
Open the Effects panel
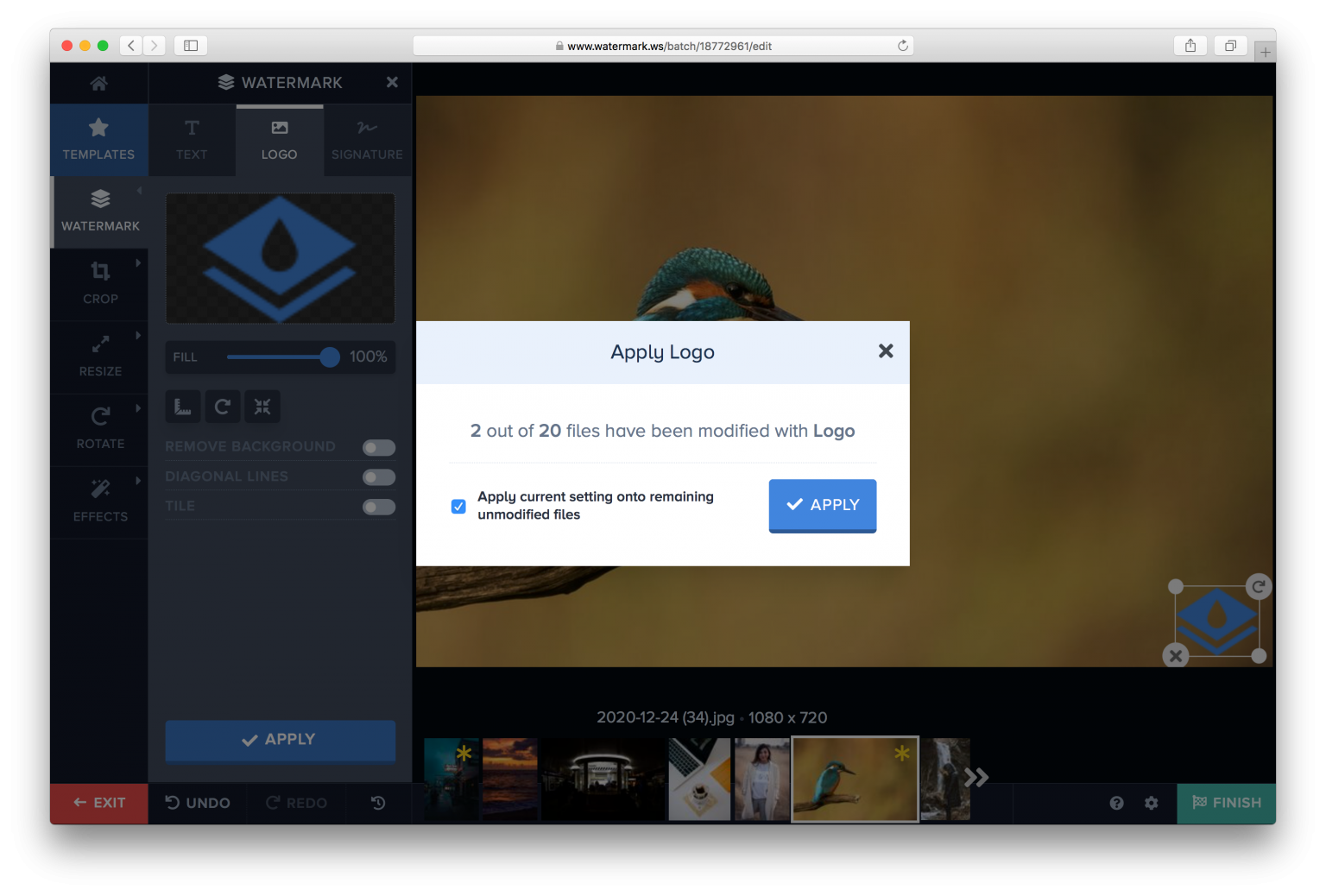pos(99,502)
